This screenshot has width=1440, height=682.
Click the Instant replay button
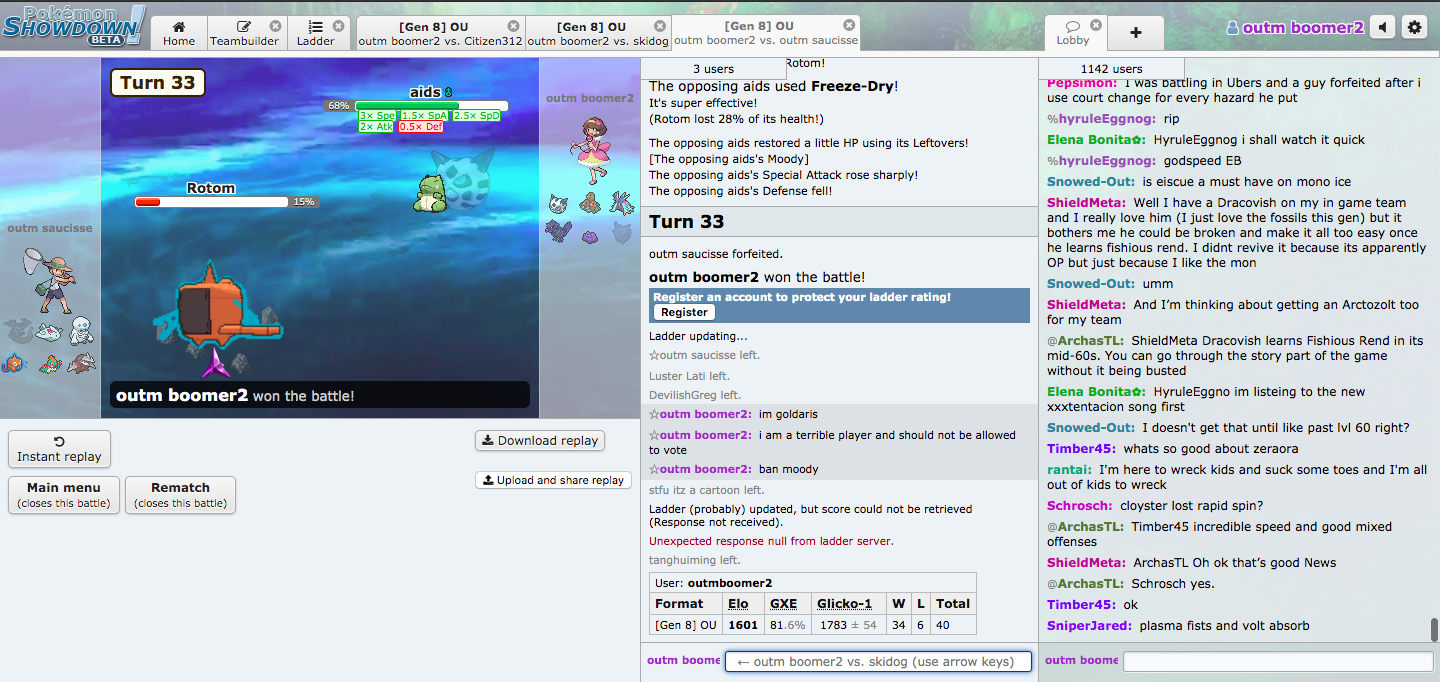pyautogui.click(x=59, y=449)
